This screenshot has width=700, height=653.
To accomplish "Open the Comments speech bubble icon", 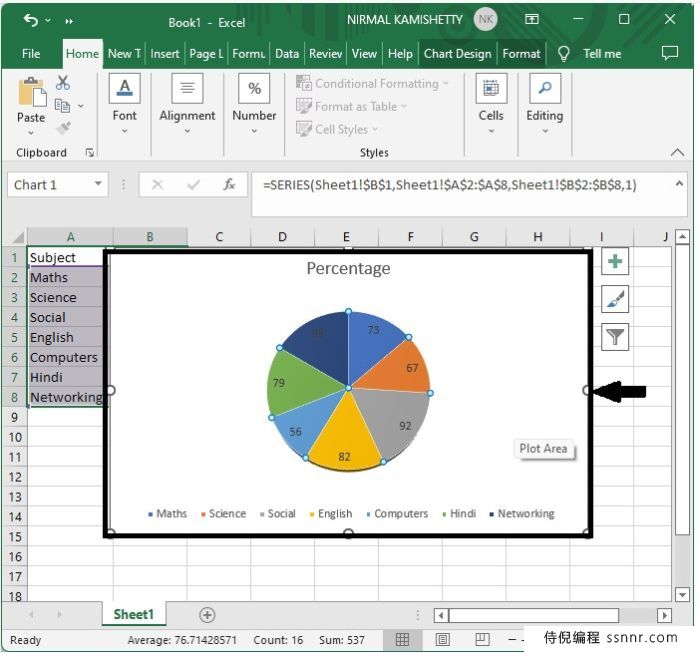I will click(669, 53).
